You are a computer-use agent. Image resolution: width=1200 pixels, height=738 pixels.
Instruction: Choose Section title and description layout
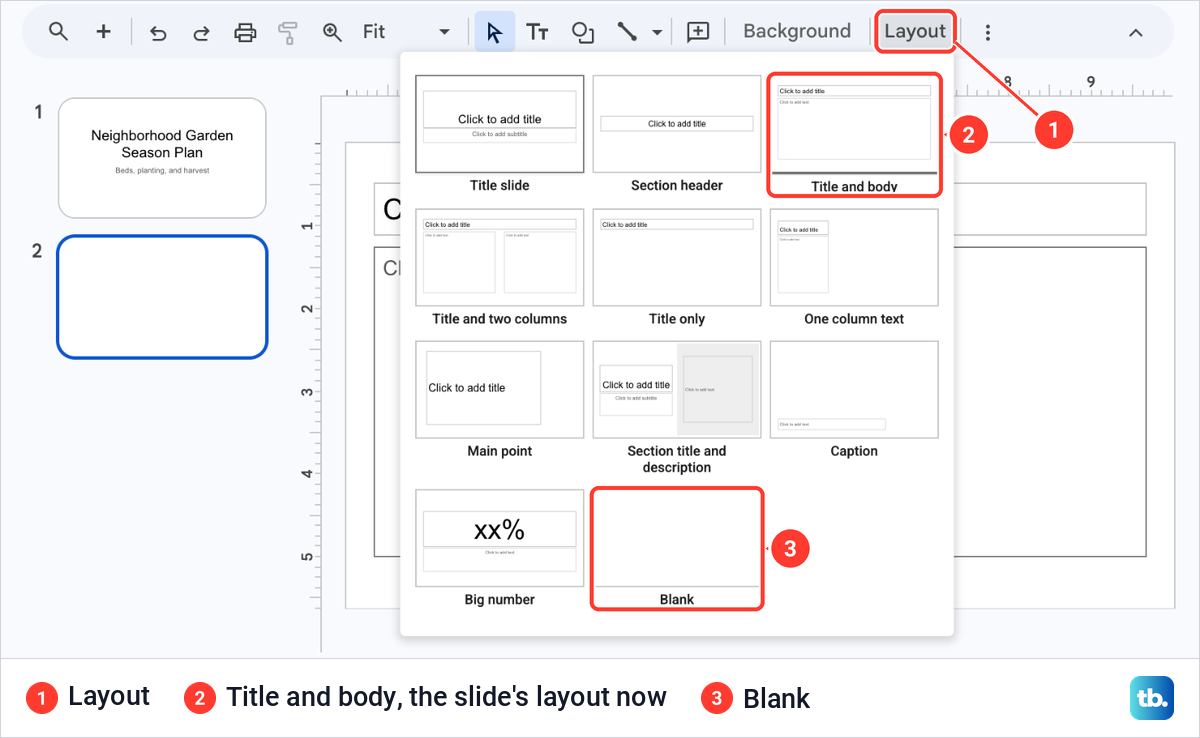click(677, 407)
